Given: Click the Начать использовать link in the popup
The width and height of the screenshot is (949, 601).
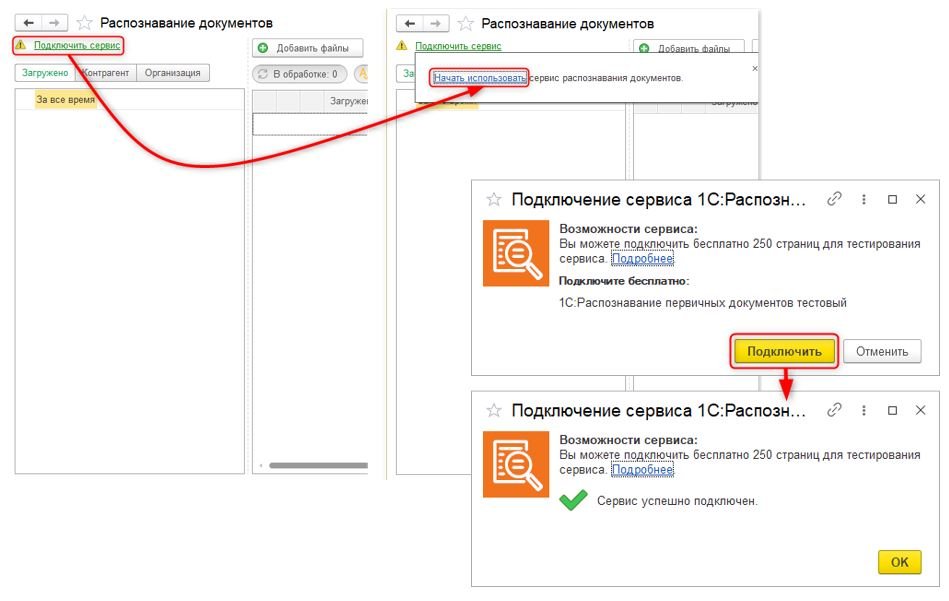Looking at the screenshot, I should 479,78.
